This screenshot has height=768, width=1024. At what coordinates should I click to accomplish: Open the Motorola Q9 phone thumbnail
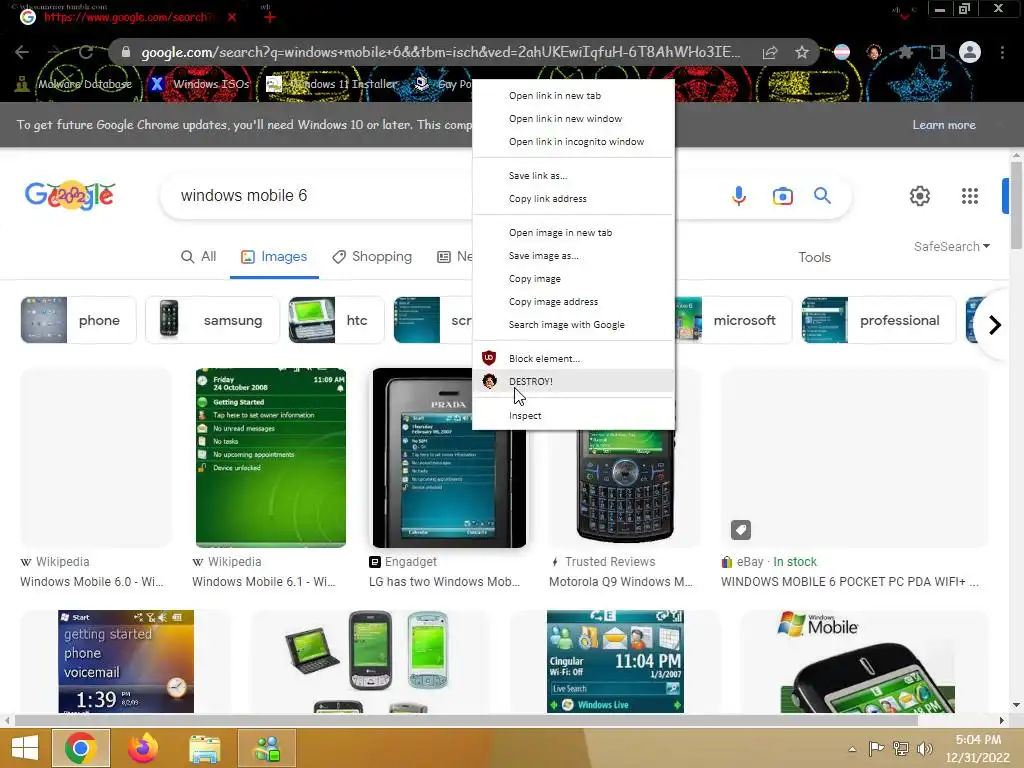(x=625, y=487)
